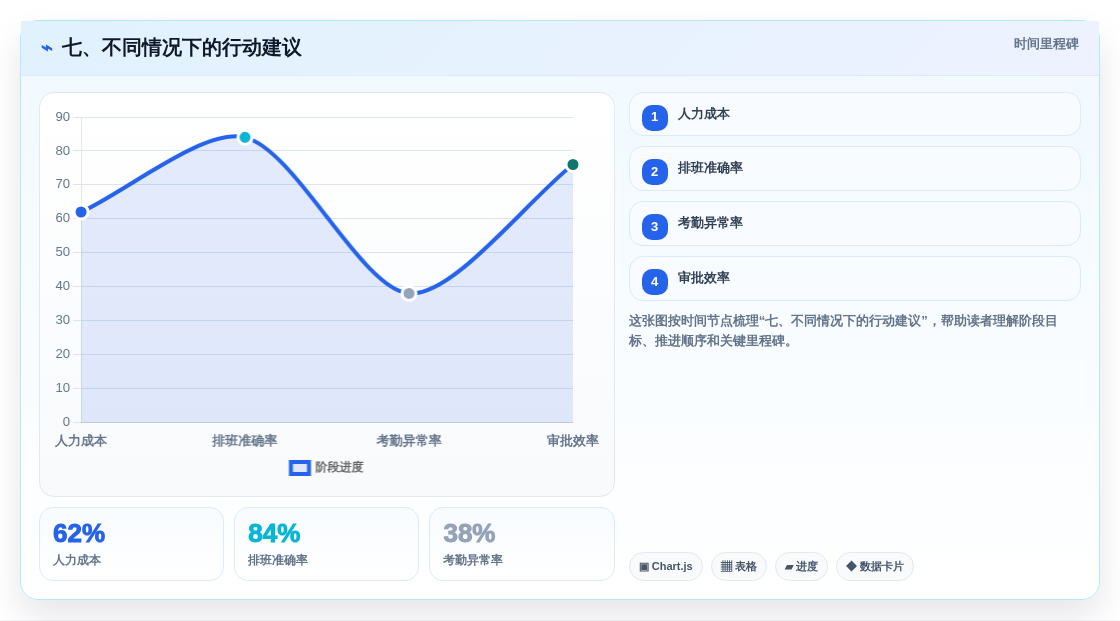Screen dimensions: 1120x621
Task: Click x-axis label 审批效率
Action: click(573, 441)
